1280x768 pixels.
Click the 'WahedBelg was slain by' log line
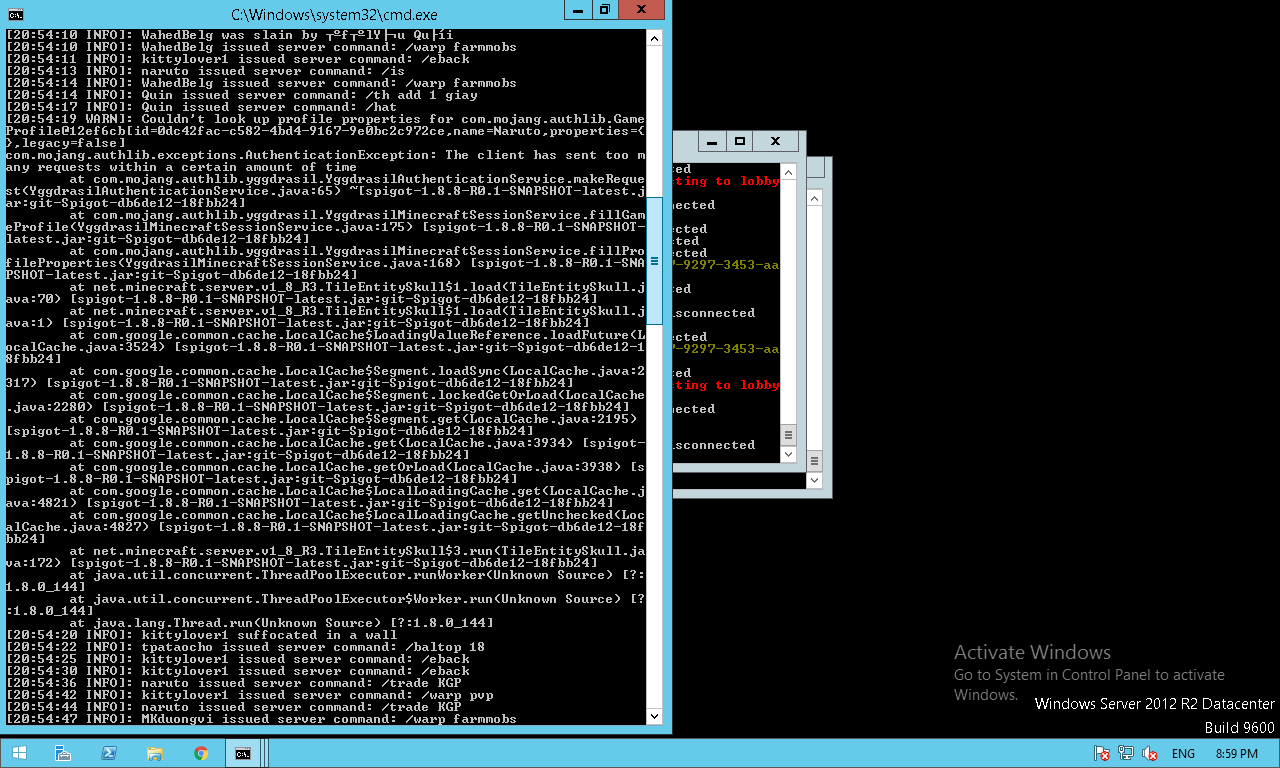tap(230, 35)
